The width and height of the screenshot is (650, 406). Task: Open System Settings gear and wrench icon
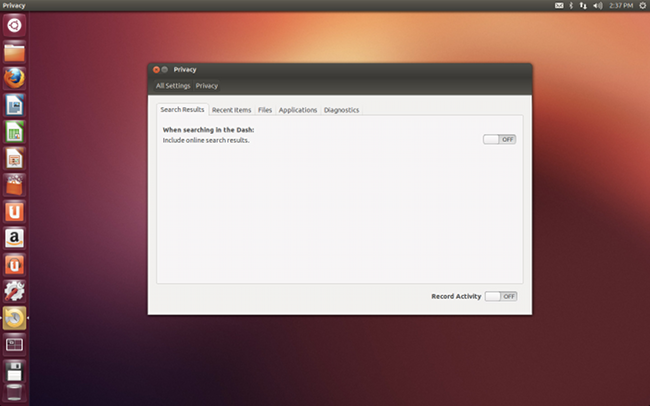tap(15, 291)
